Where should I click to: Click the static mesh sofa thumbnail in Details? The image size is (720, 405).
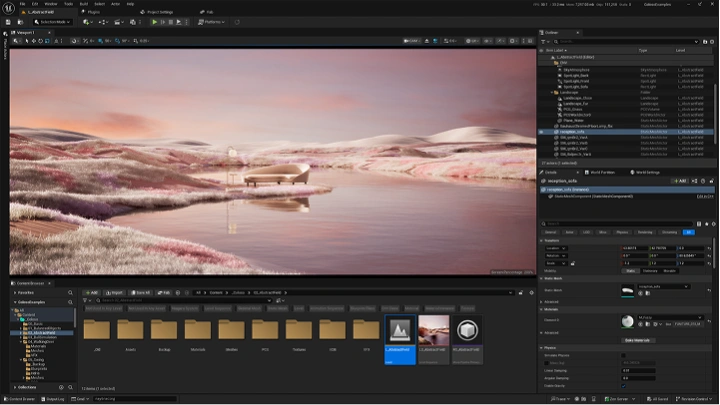(x=627, y=291)
